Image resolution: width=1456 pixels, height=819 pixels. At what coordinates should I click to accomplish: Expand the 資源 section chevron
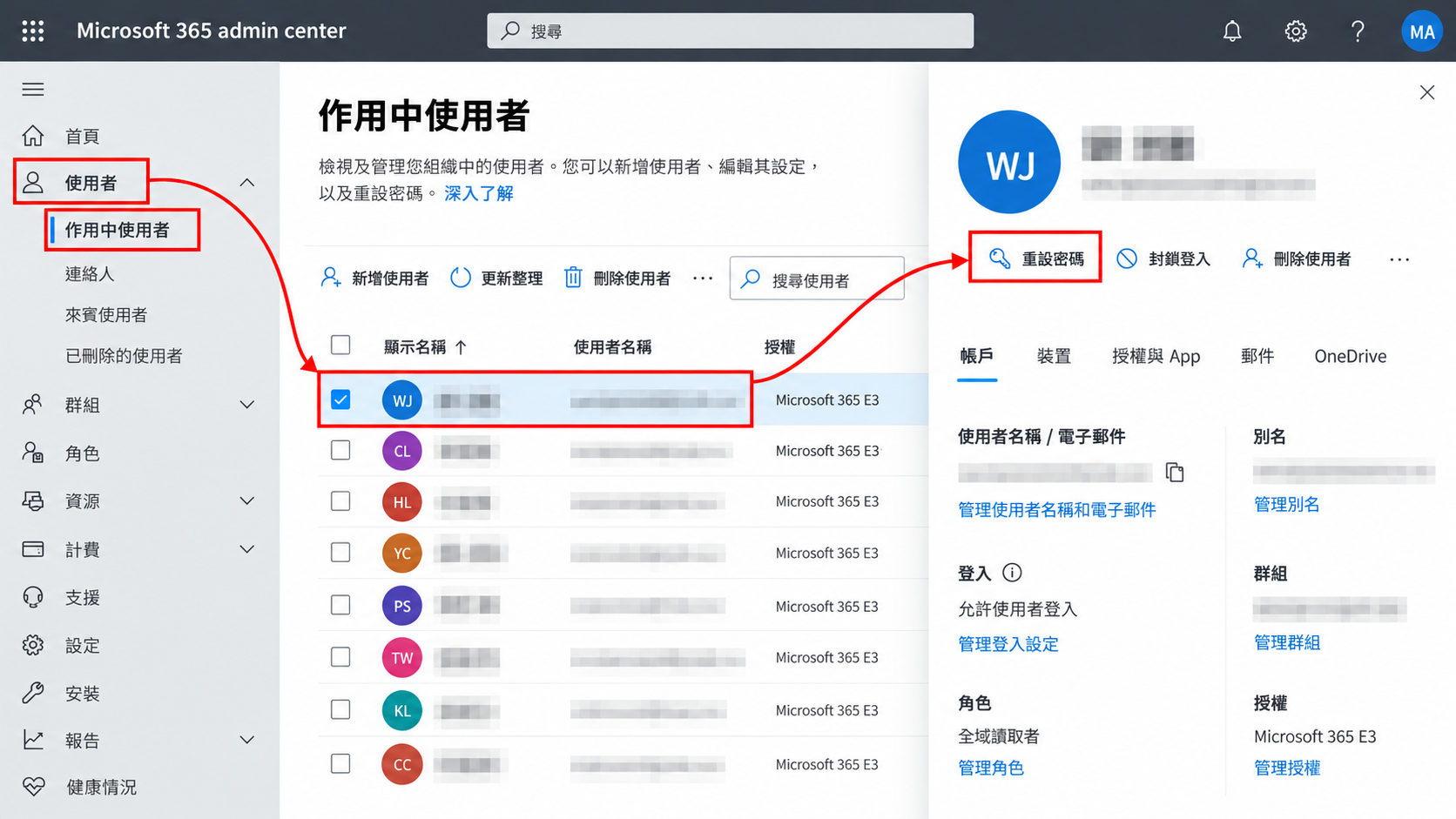[x=247, y=501]
